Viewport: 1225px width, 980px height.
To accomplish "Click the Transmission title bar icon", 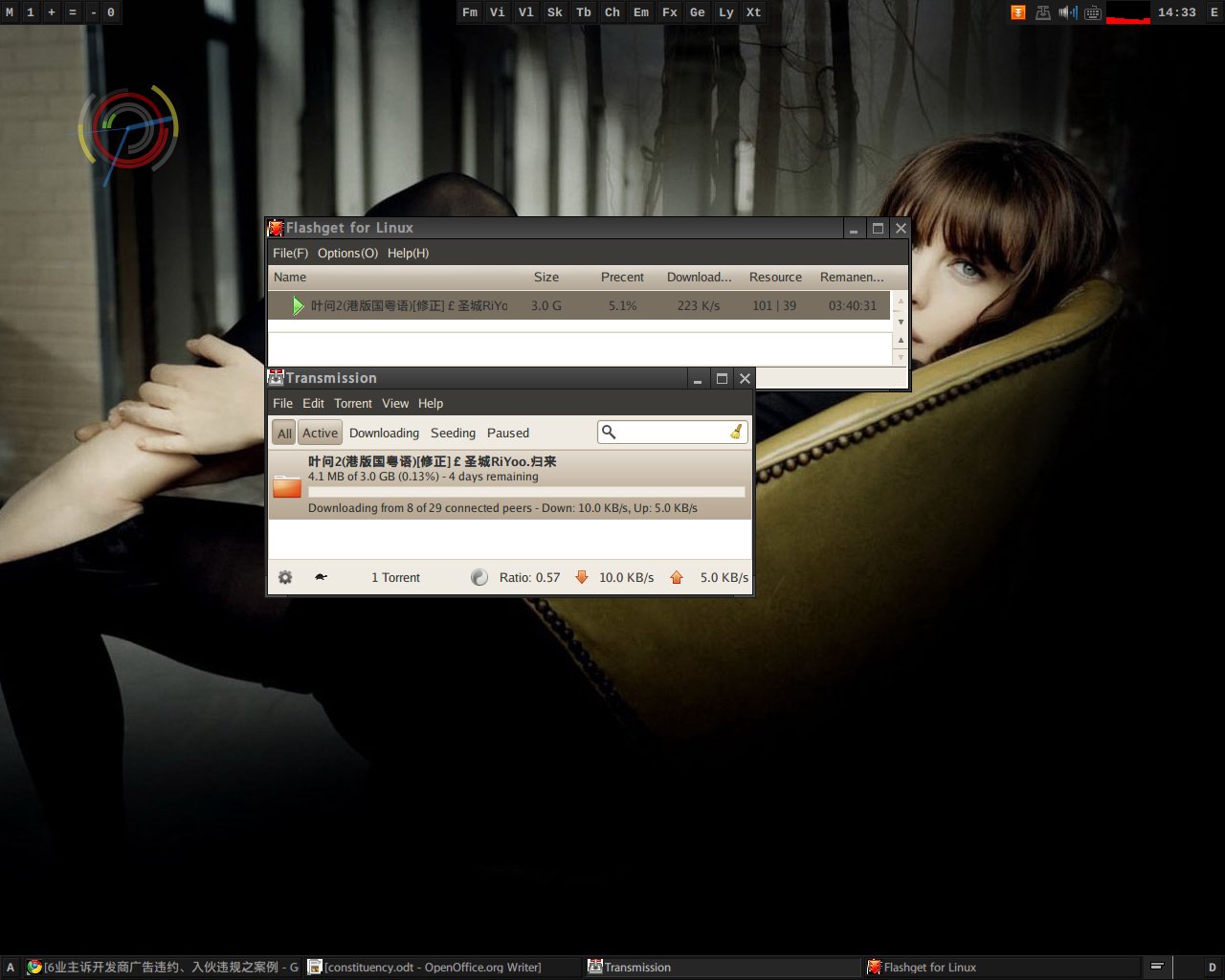I will pyautogui.click(x=276, y=377).
